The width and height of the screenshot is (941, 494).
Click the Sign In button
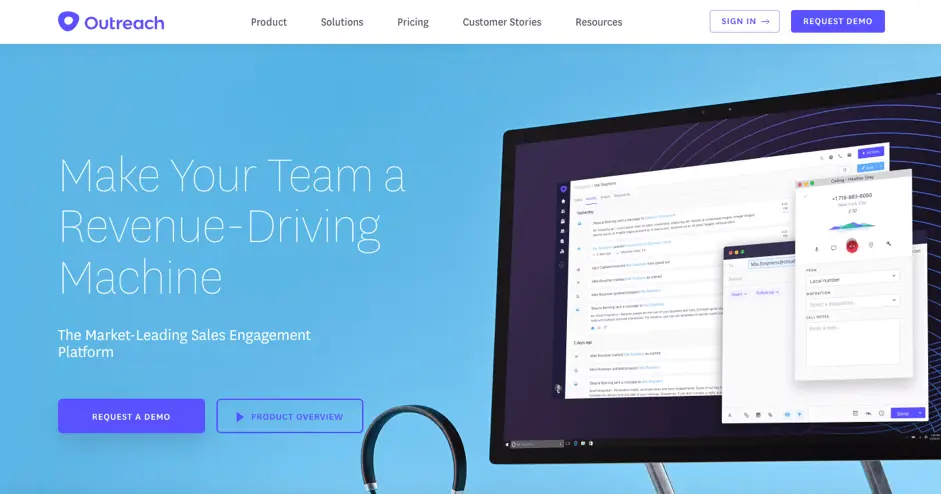tap(745, 22)
